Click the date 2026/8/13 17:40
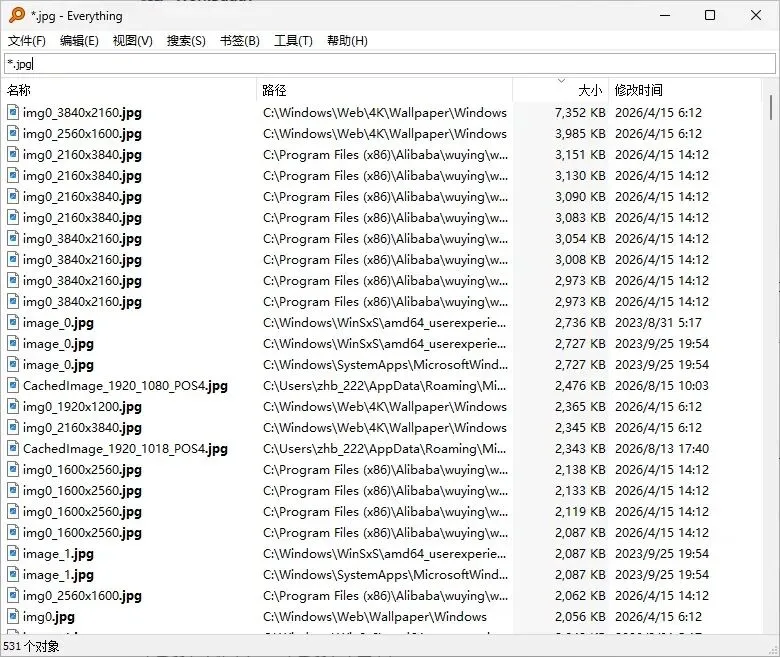780x657 pixels. coord(662,449)
